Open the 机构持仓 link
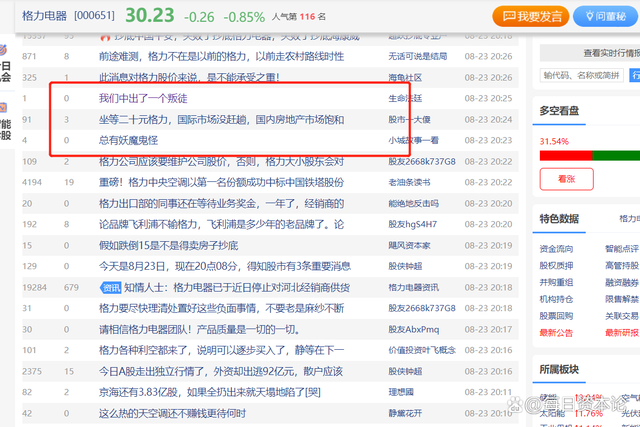Viewport: 640px width, 427px height. coord(556,299)
